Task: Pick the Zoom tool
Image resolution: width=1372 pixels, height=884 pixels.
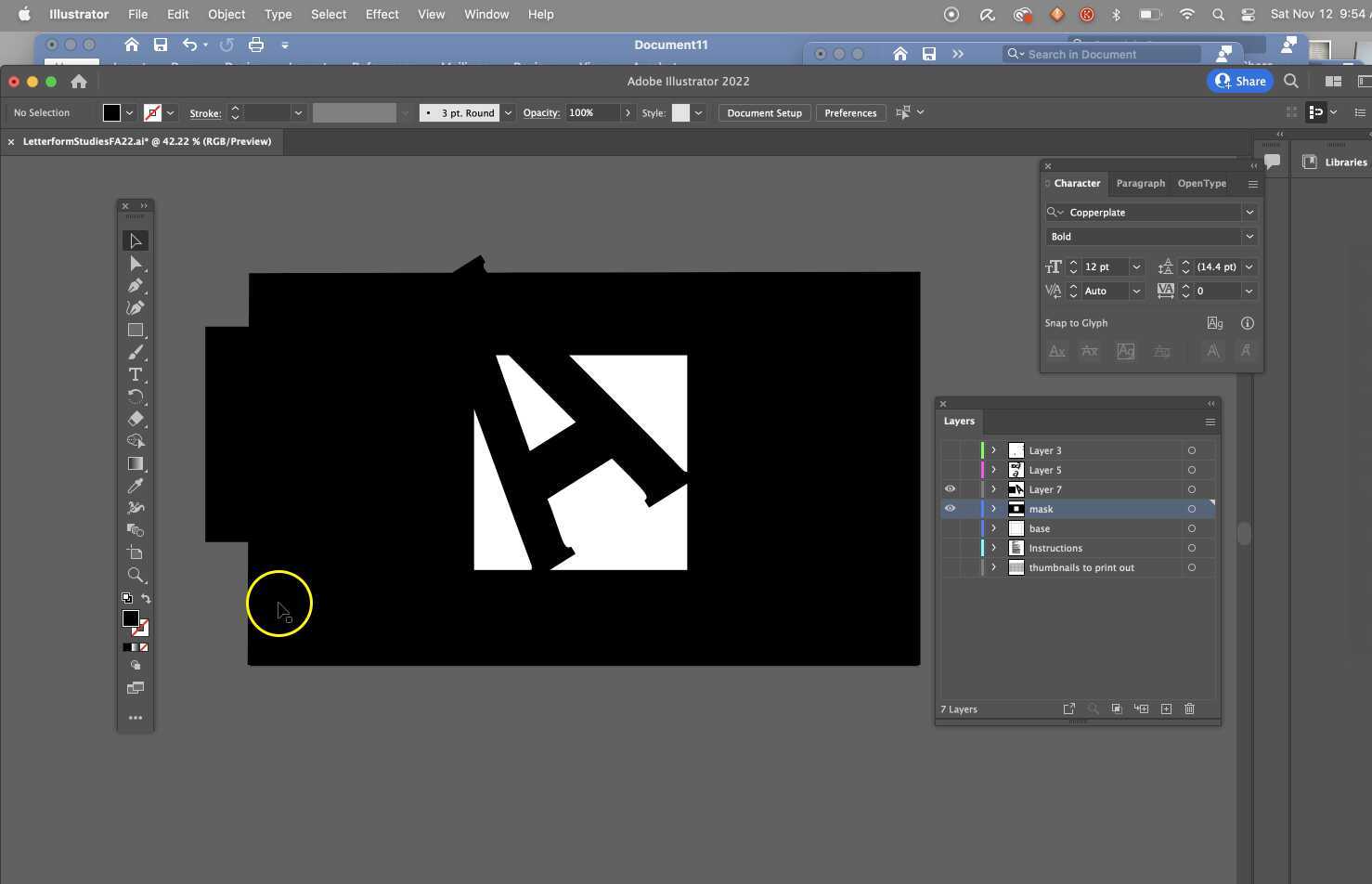Action: coord(136,575)
